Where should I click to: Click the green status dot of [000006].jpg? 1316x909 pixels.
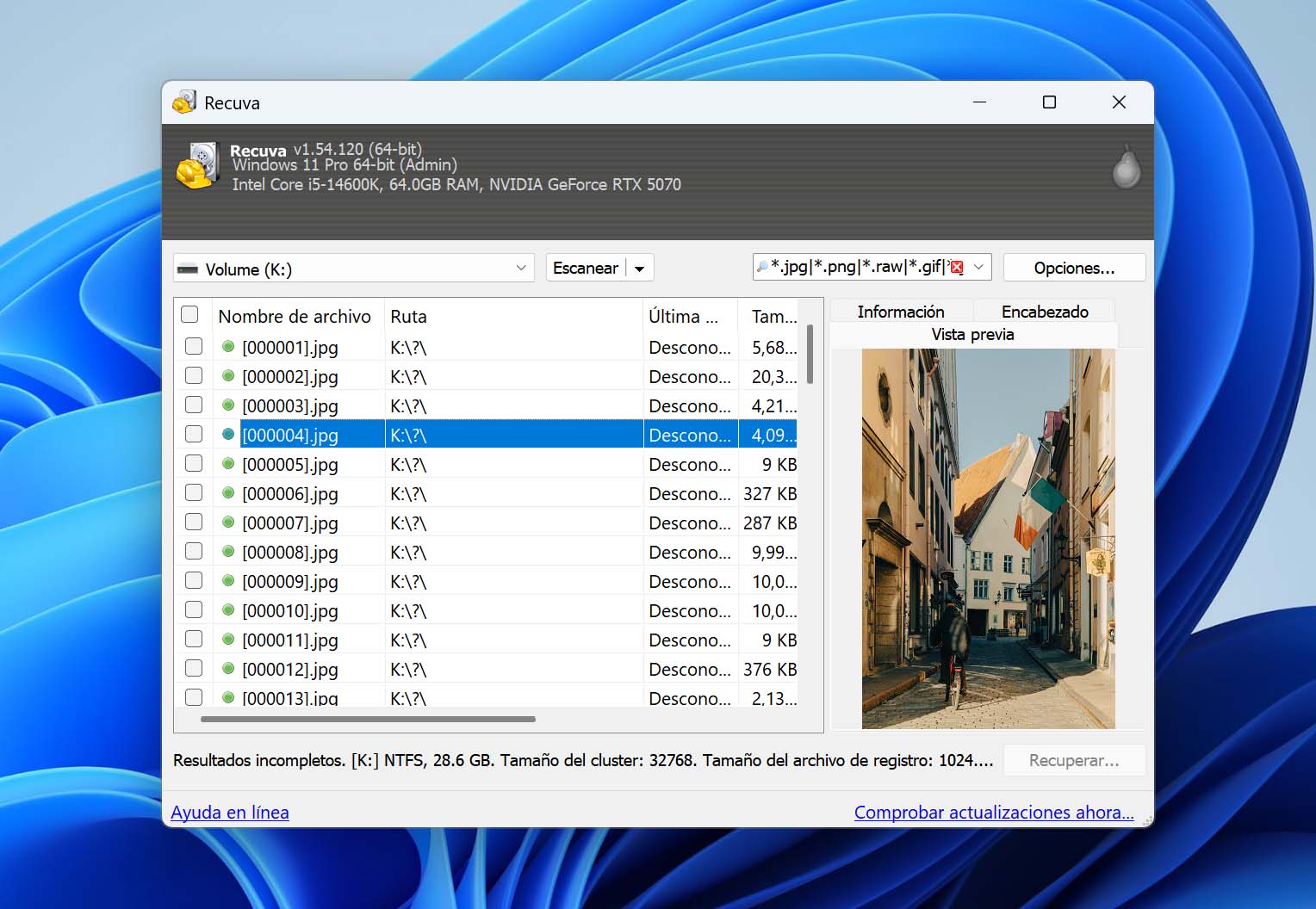[x=228, y=493]
